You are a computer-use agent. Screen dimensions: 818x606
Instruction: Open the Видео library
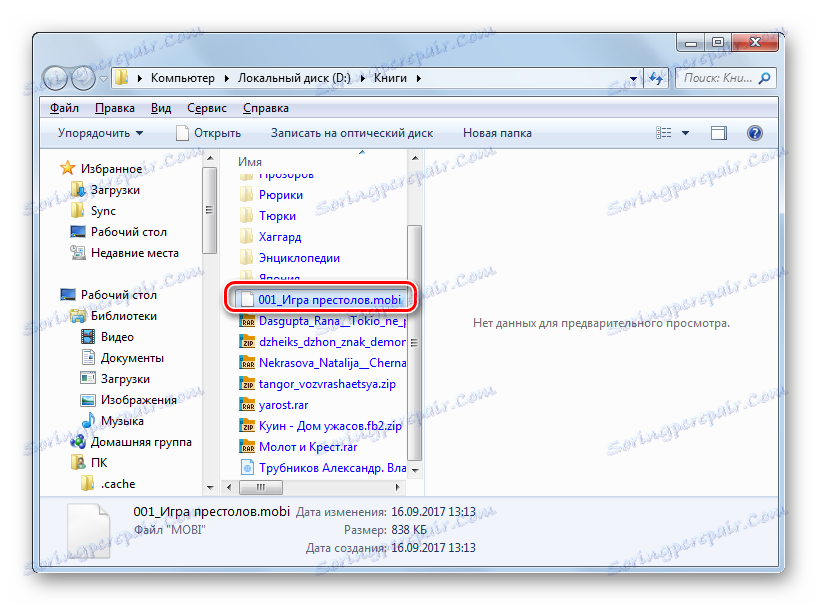pos(117,337)
